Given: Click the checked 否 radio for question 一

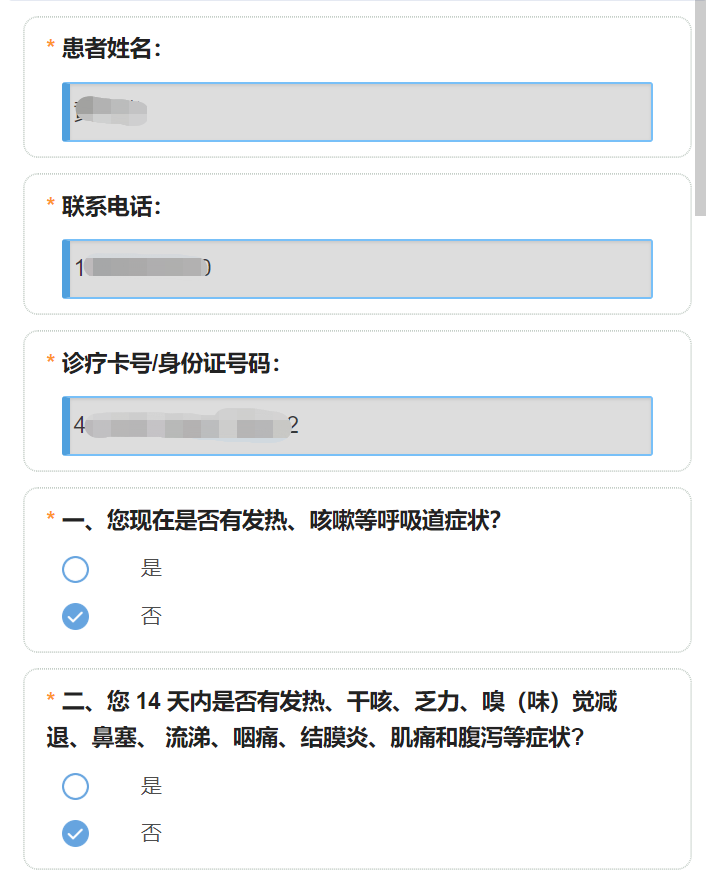Looking at the screenshot, I should click(x=76, y=616).
